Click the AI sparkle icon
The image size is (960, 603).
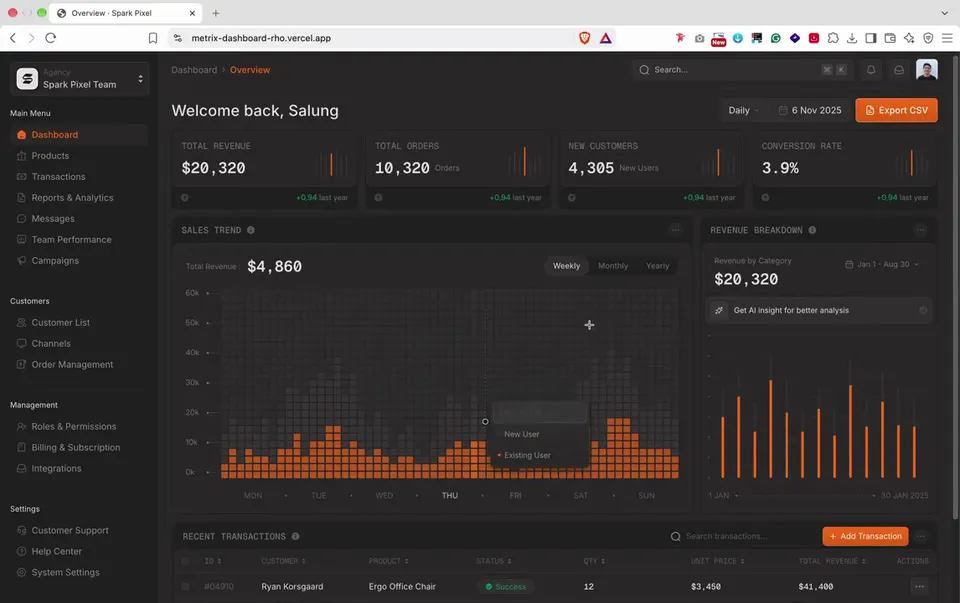719,310
